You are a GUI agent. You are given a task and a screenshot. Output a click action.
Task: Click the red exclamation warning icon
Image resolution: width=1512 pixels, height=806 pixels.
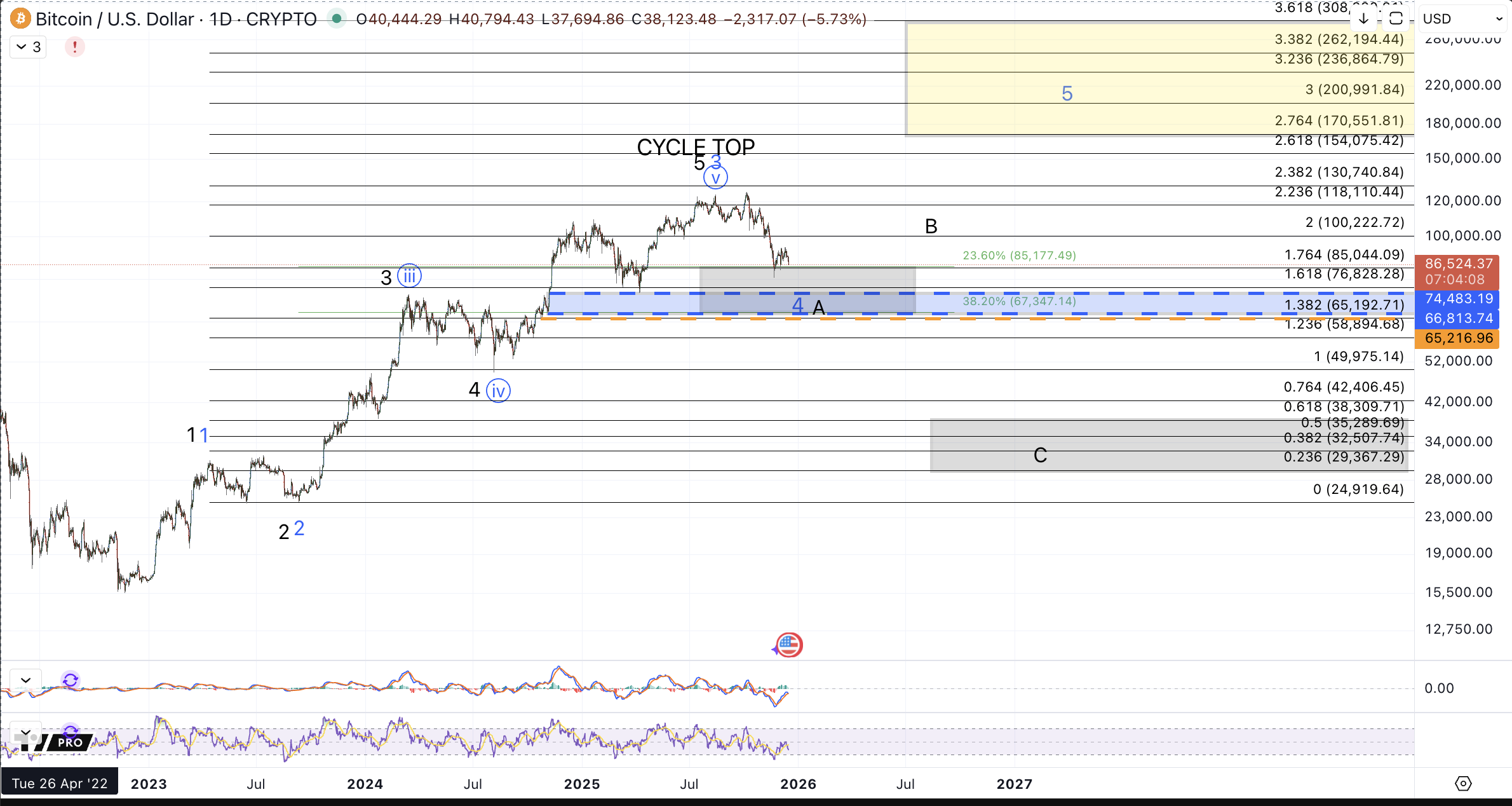(x=75, y=47)
